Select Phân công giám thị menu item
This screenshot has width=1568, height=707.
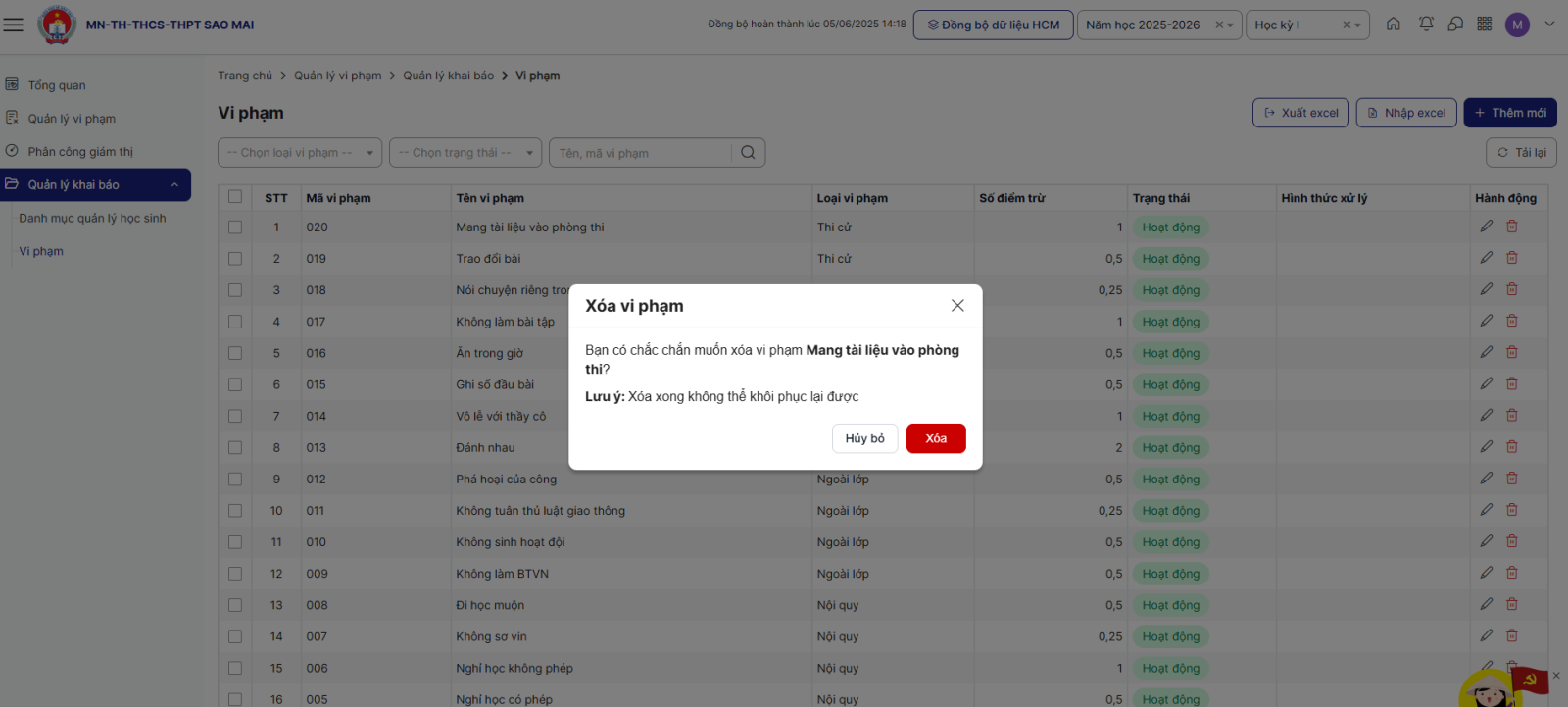(x=80, y=152)
